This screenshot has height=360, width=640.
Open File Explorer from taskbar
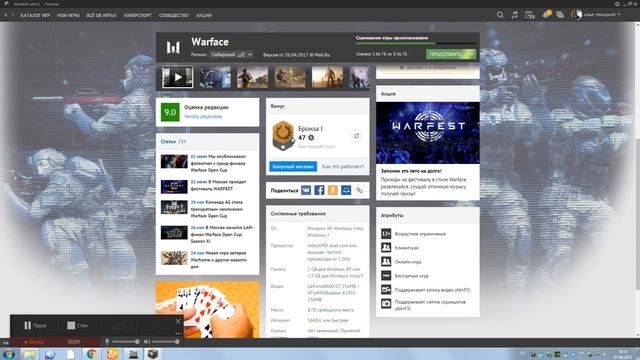click(x=29, y=354)
